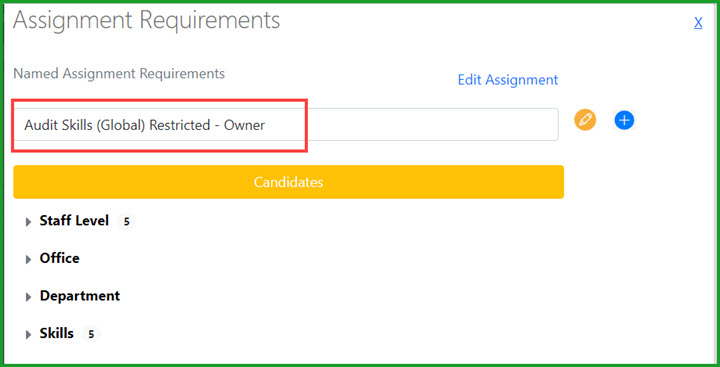The height and width of the screenshot is (367, 720).
Task: Click the empty area of the requirement name field
Action: [x=432, y=124]
